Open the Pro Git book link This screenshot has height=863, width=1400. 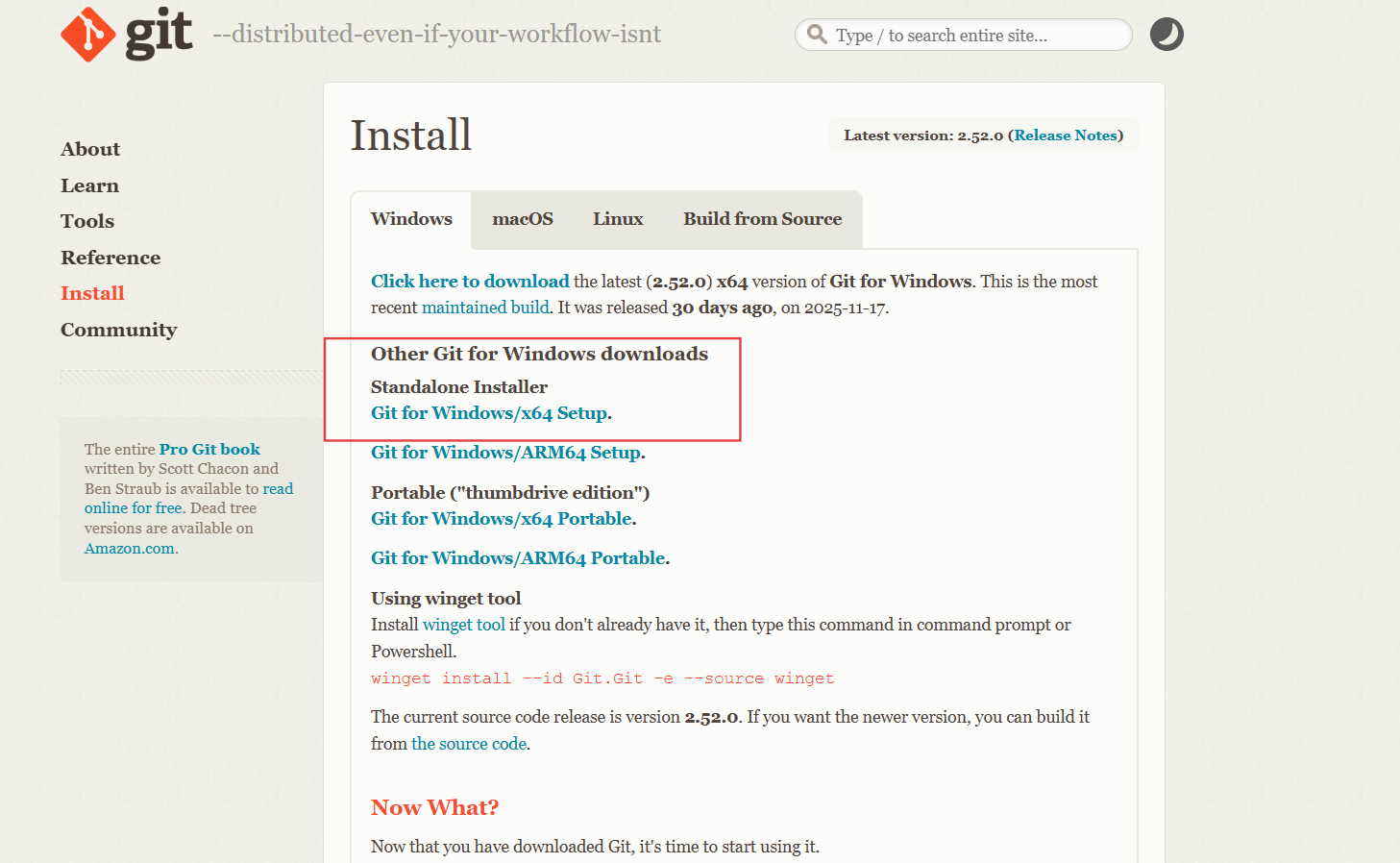point(209,449)
